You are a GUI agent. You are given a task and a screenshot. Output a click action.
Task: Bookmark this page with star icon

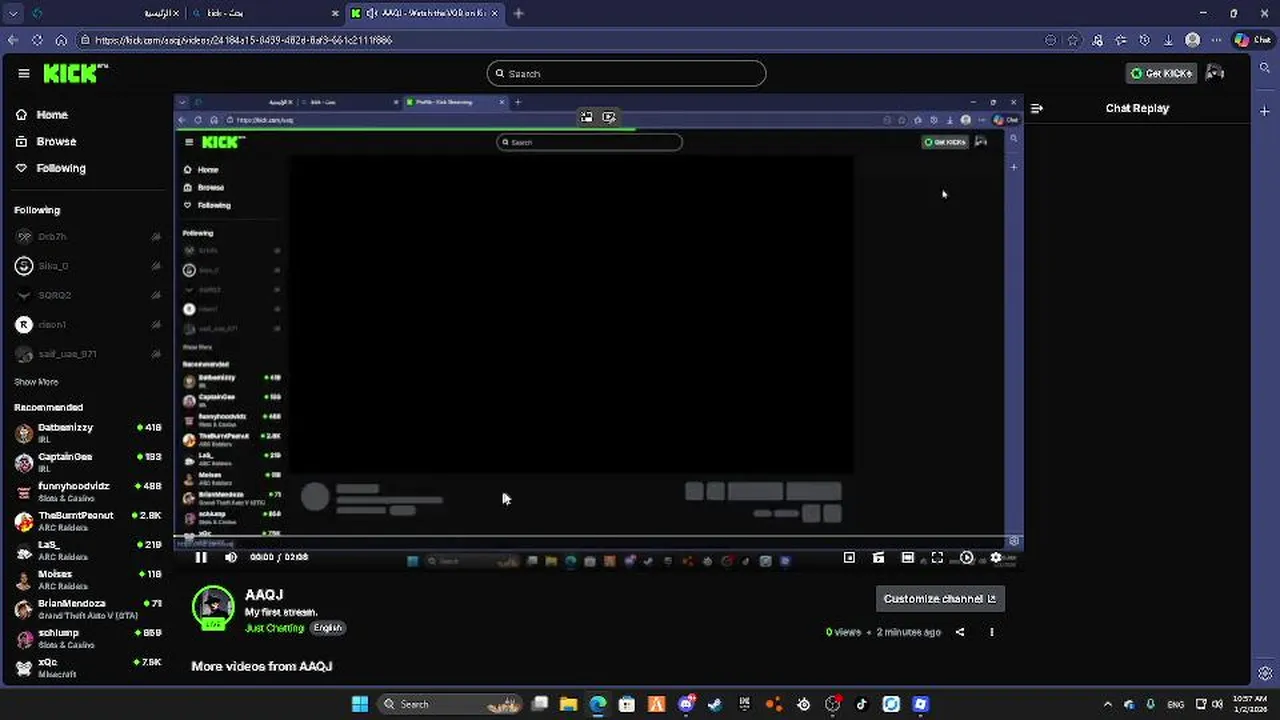coord(1073,40)
